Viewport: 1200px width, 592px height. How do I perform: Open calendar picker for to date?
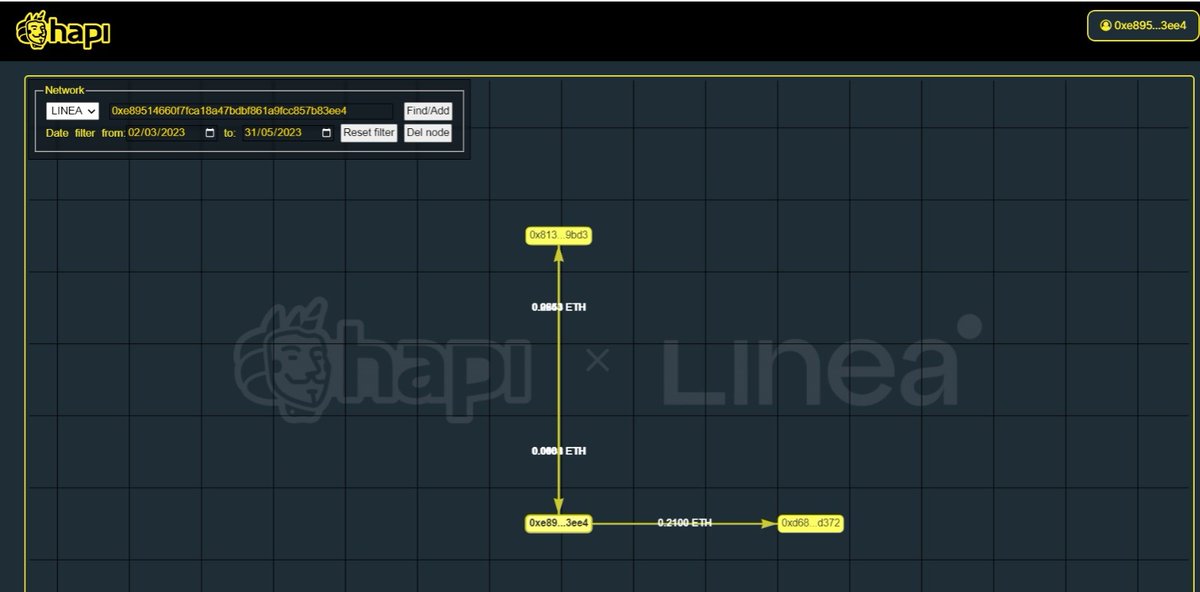pyautogui.click(x=326, y=133)
